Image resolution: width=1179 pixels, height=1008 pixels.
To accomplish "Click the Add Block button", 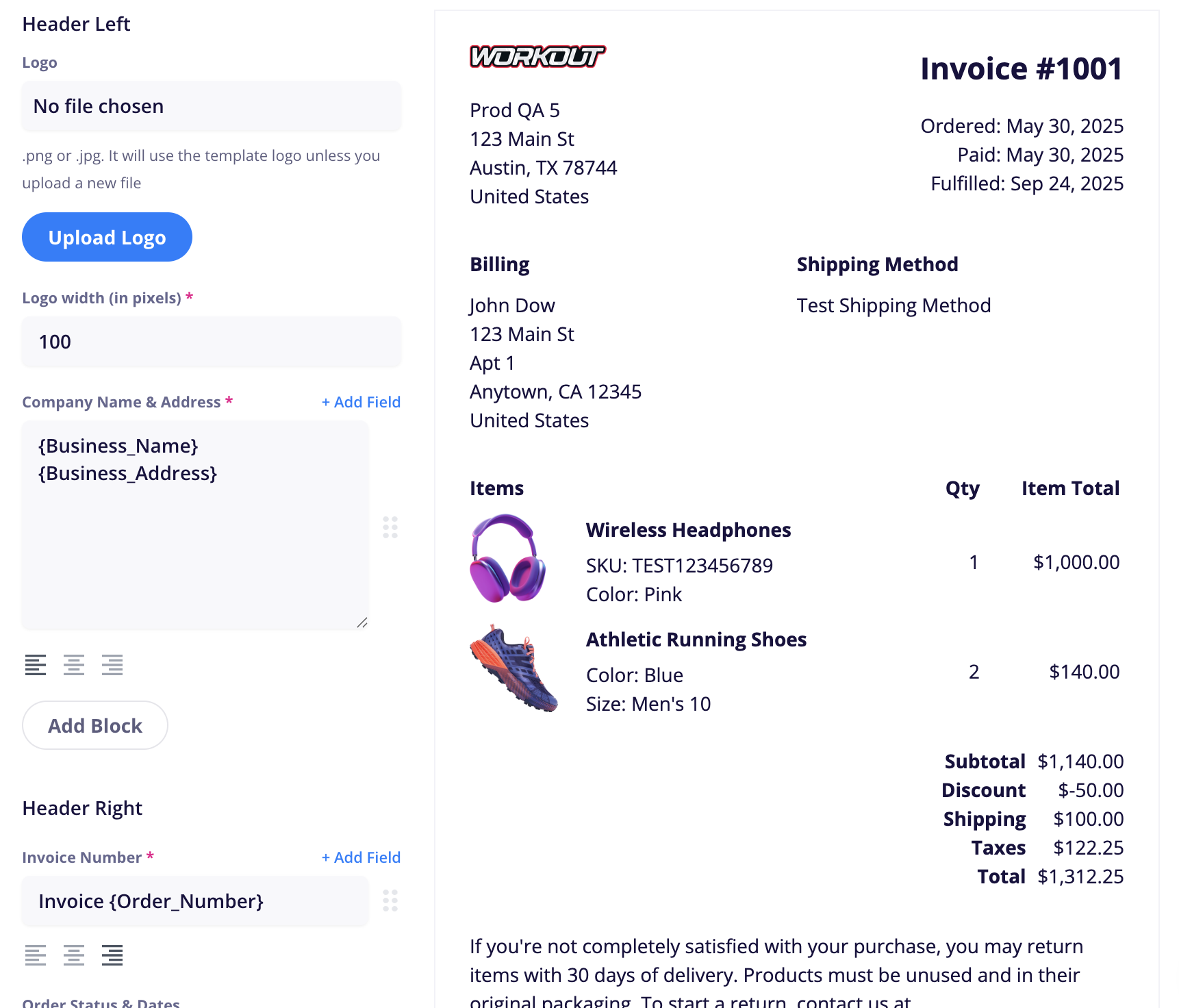I will point(95,725).
